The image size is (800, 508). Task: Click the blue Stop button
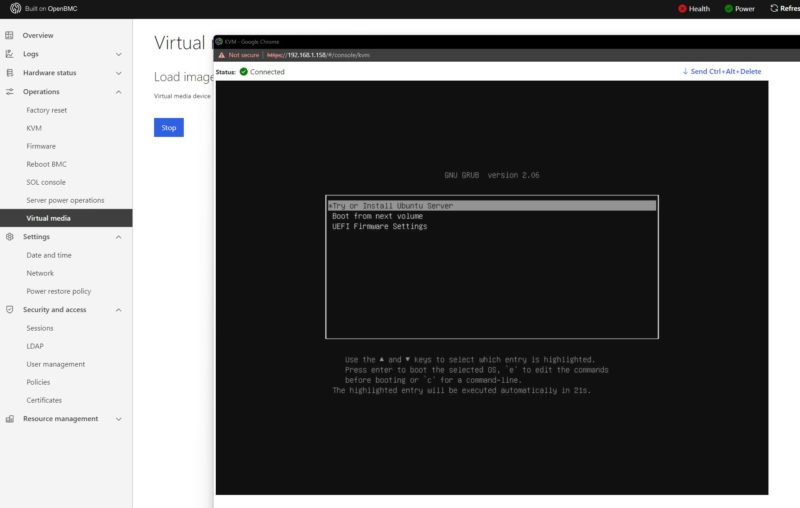(169, 128)
